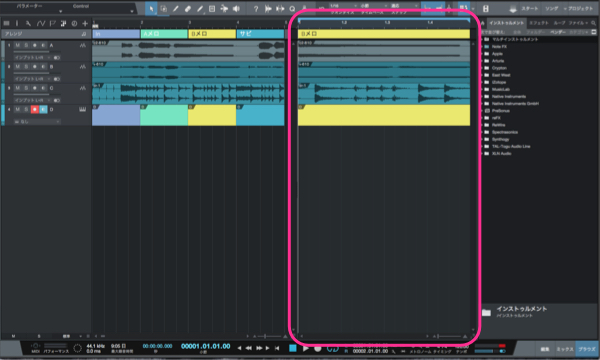Image resolution: width=600 pixels, height=360 pixels.
Task: Open track D instrument output dropdown
Action: click(x=37, y=122)
